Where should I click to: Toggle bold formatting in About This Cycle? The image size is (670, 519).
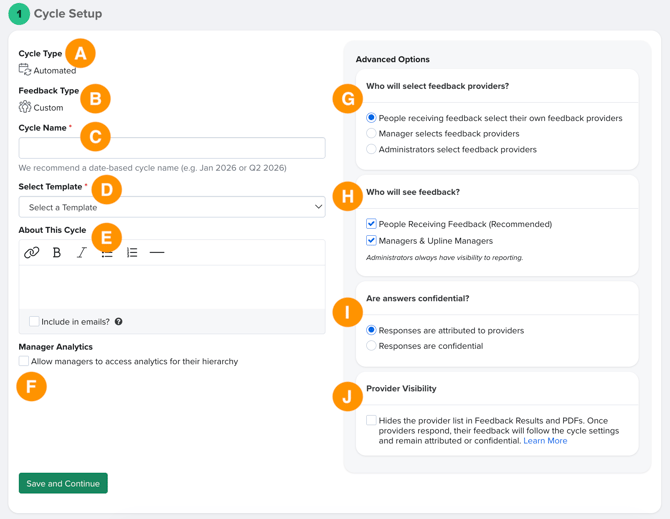click(x=56, y=252)
